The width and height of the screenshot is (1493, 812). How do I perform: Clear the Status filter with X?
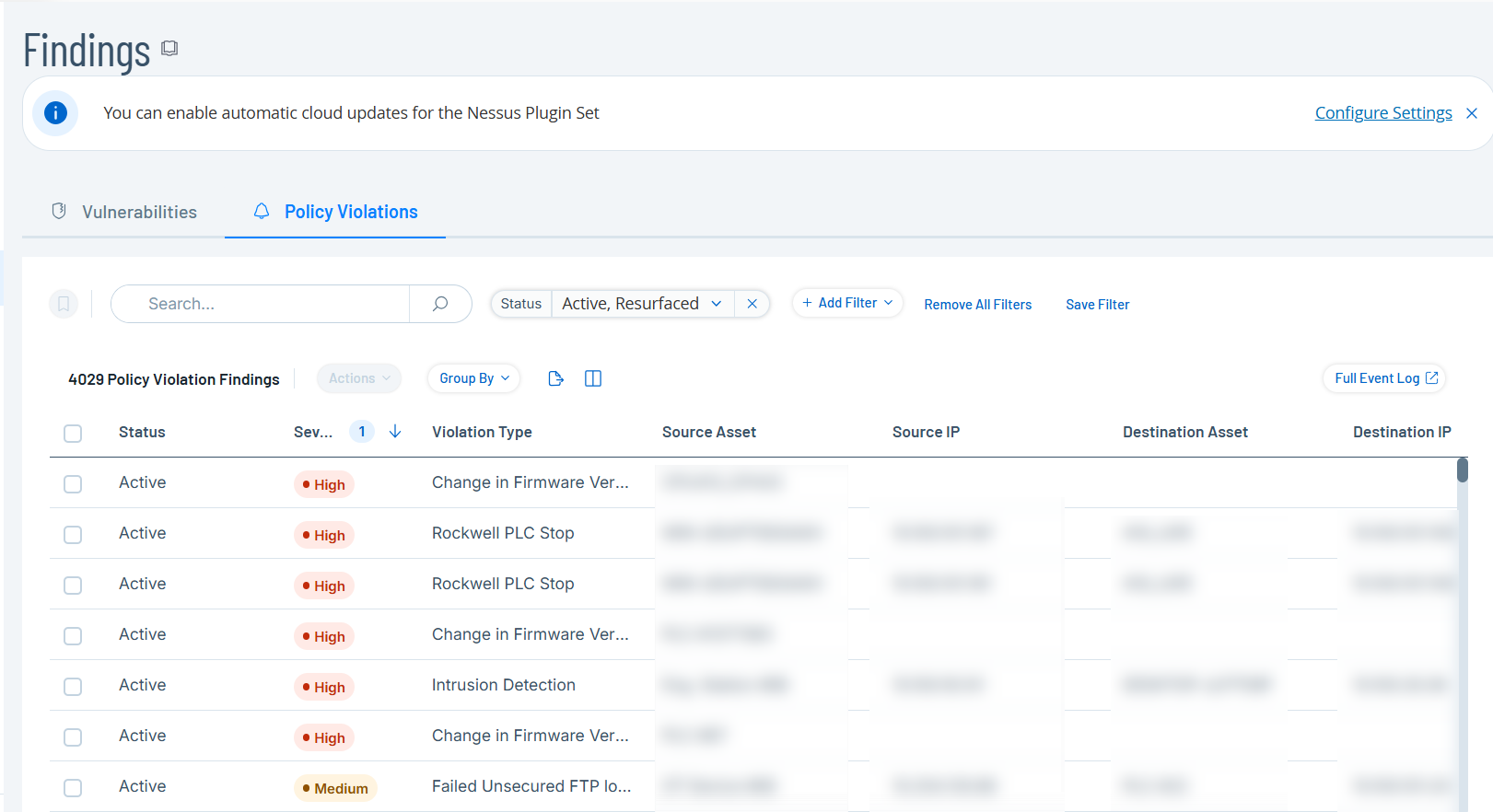point(752,304)
